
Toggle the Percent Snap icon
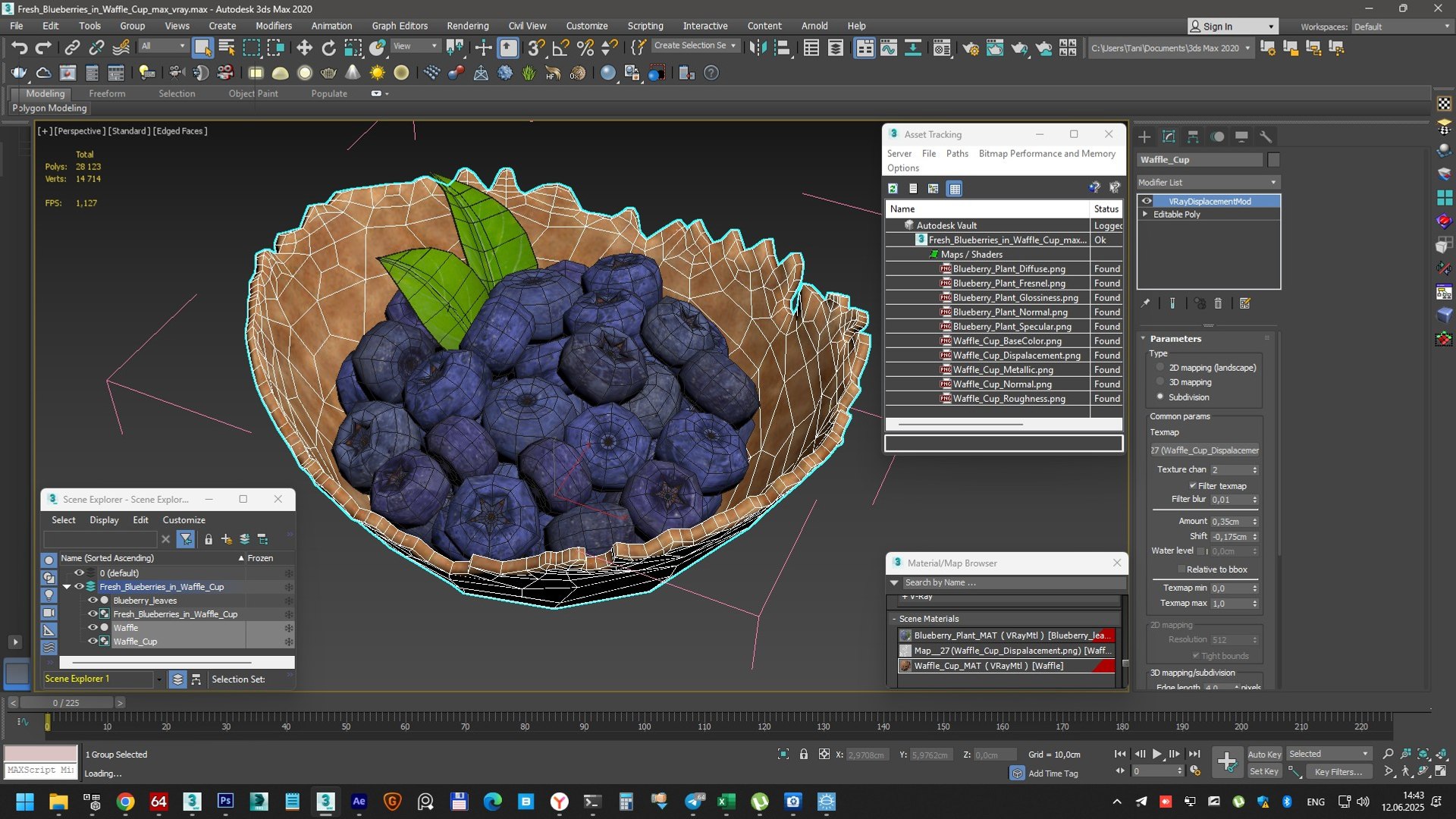[x=585, y=48]
